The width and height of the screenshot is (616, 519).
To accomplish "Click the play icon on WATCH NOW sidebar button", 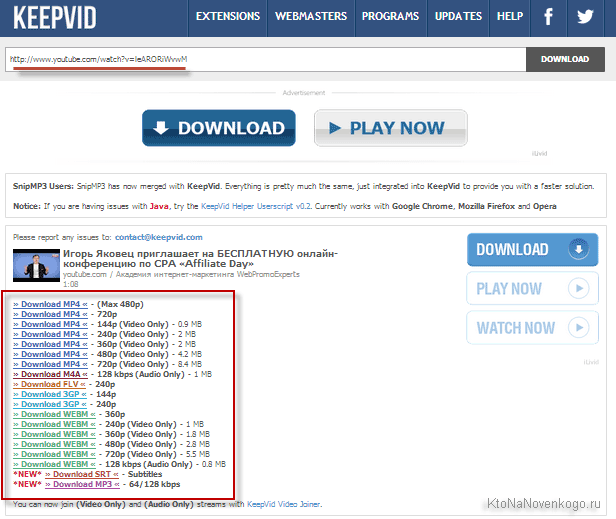I will pos(579,327).
